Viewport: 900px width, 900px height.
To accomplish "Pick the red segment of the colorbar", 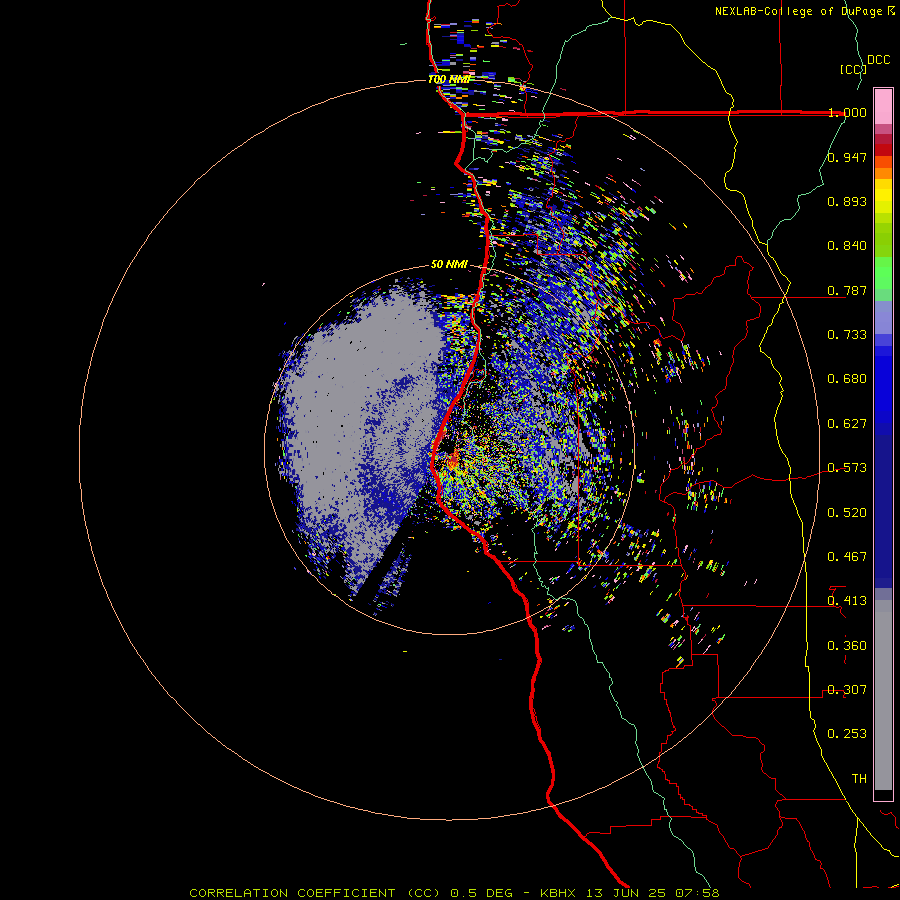I will tap(883, 150).
